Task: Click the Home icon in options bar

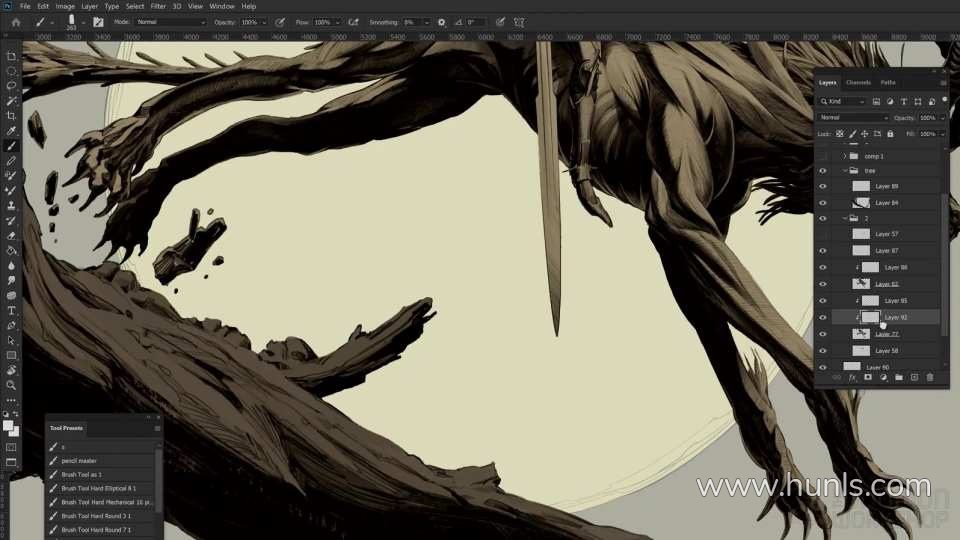Action: [15, 21]
